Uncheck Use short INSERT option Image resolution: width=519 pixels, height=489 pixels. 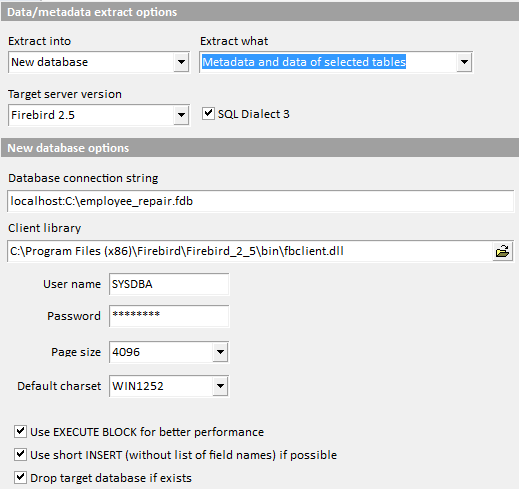(20, 454)
